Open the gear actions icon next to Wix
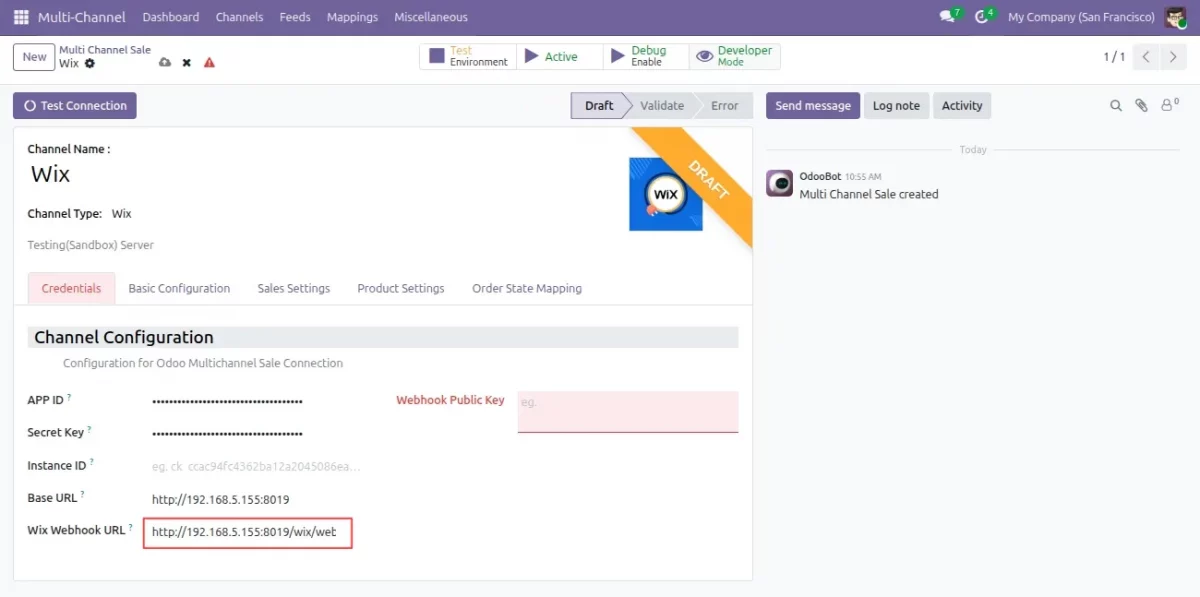Viewport: 1200px width, 597px height. 90,63
